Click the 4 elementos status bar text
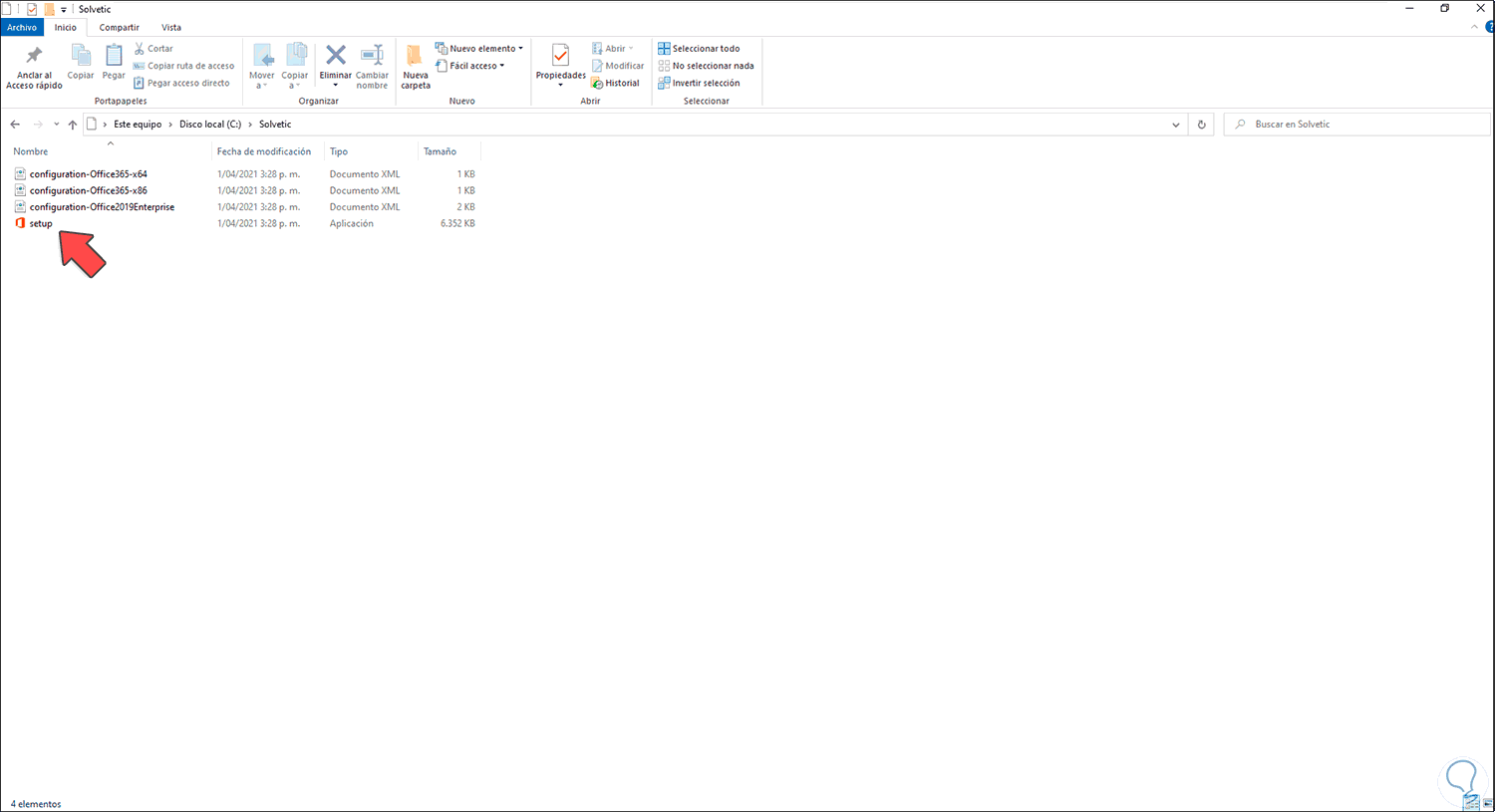Image resolution: width=1495 pixels, height=812 pixels. 36,804
